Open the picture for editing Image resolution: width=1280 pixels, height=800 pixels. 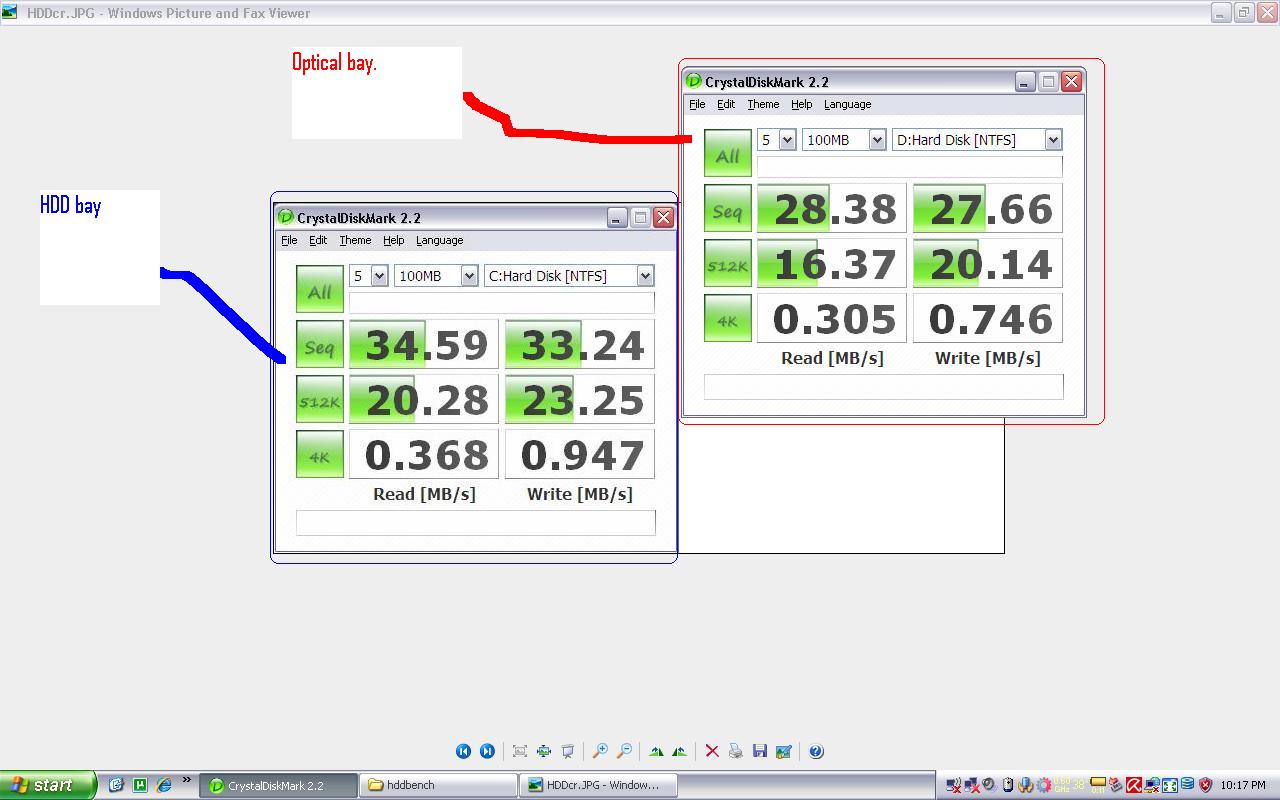(x=784, y=751)
